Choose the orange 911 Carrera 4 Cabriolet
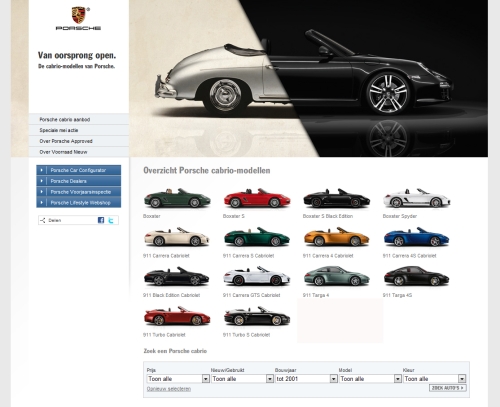Screen dimensions: 500x407 [x=336, y=237]
